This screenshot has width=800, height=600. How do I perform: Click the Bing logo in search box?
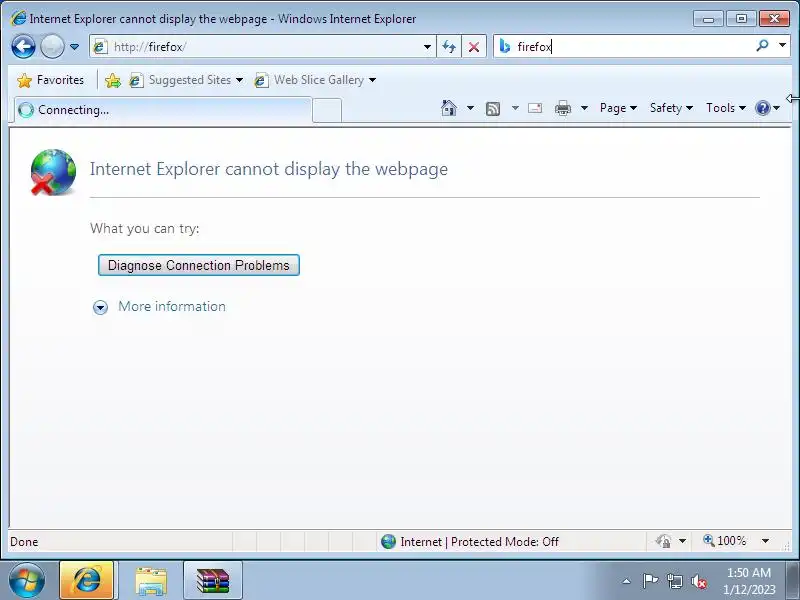click(505, 46)
